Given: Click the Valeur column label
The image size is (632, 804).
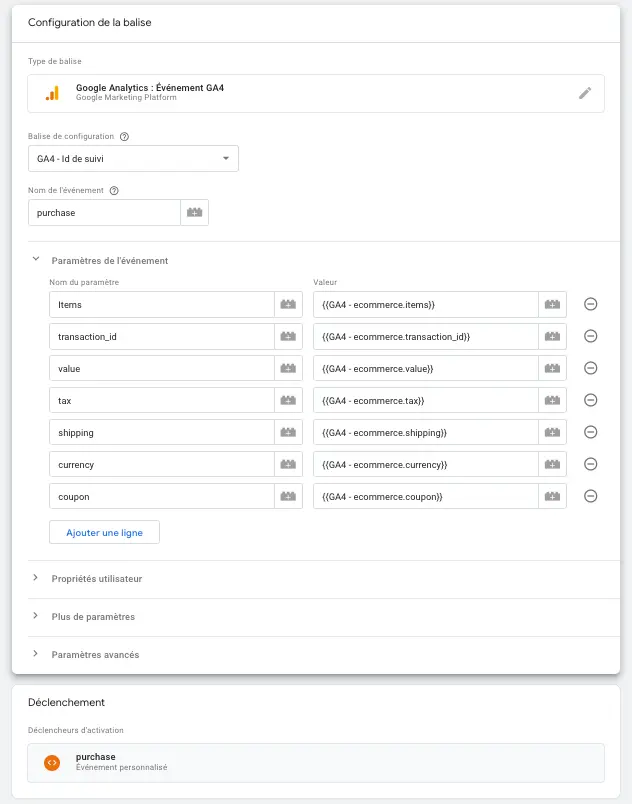Looking at the screenshot, I should [325, 282].
